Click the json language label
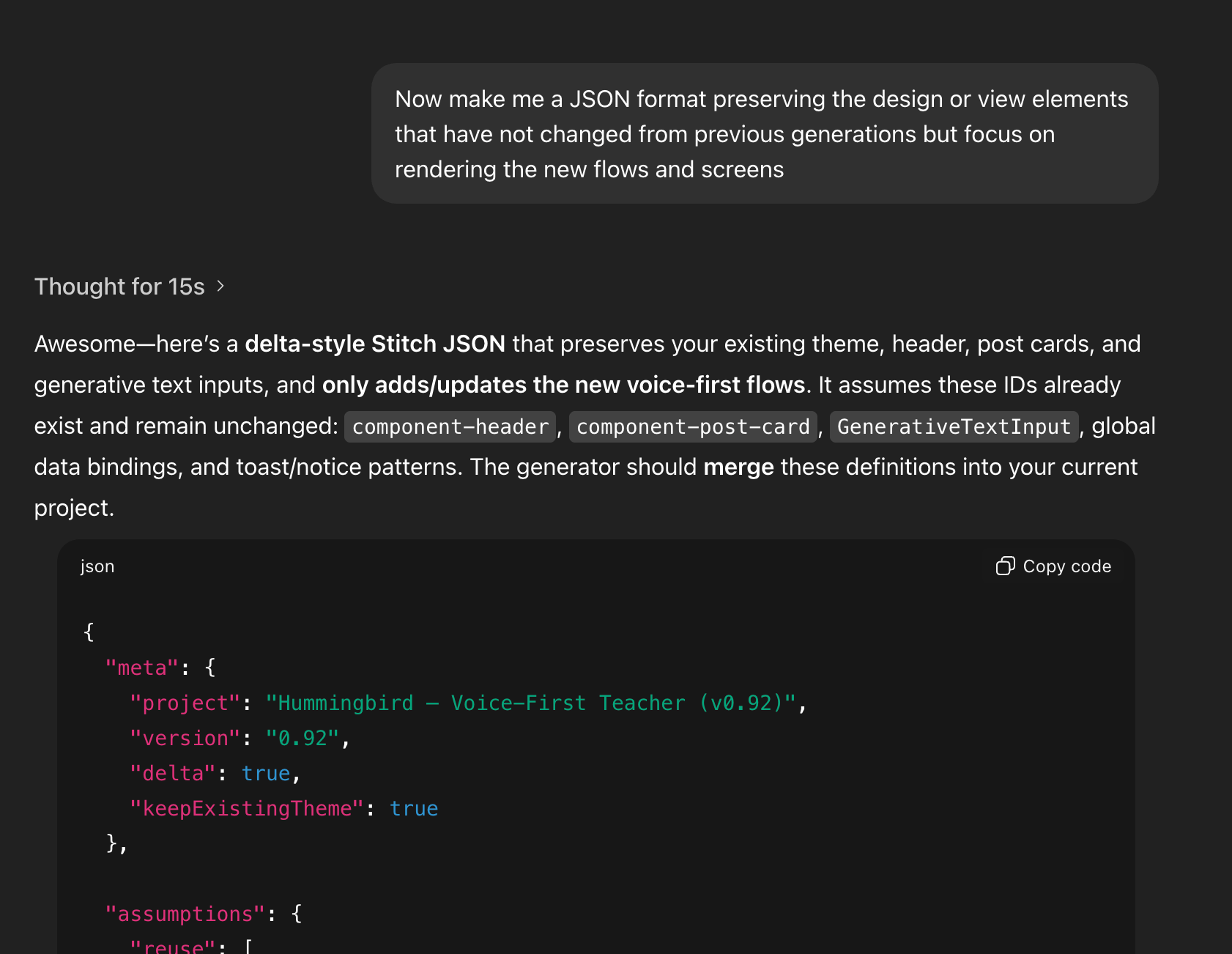The image size is (1232, 954). [97, 566]
